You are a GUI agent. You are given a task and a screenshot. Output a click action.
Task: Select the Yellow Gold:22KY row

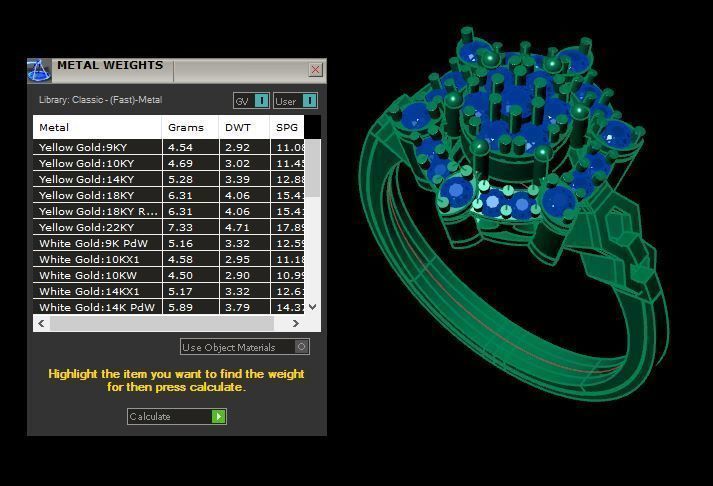pos(169,227)
